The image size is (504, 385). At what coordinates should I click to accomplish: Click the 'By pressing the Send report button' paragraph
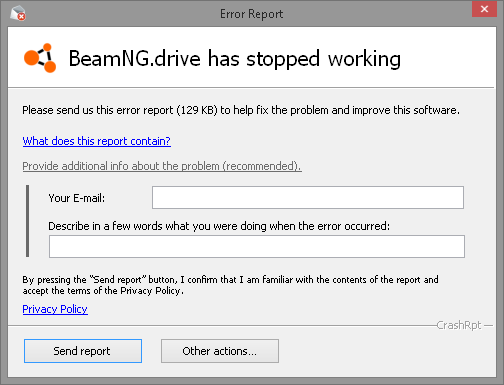(230, 285)
